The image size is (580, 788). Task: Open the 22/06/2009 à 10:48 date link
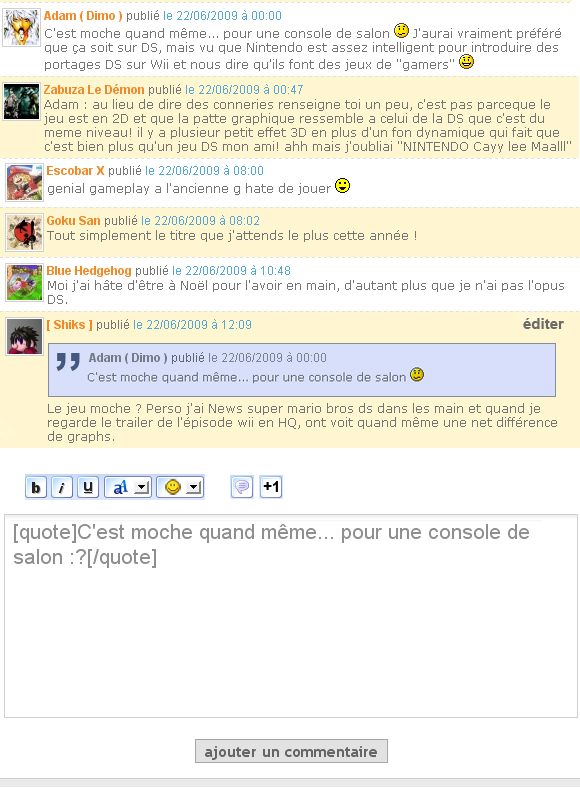click(x=231, y=271)
